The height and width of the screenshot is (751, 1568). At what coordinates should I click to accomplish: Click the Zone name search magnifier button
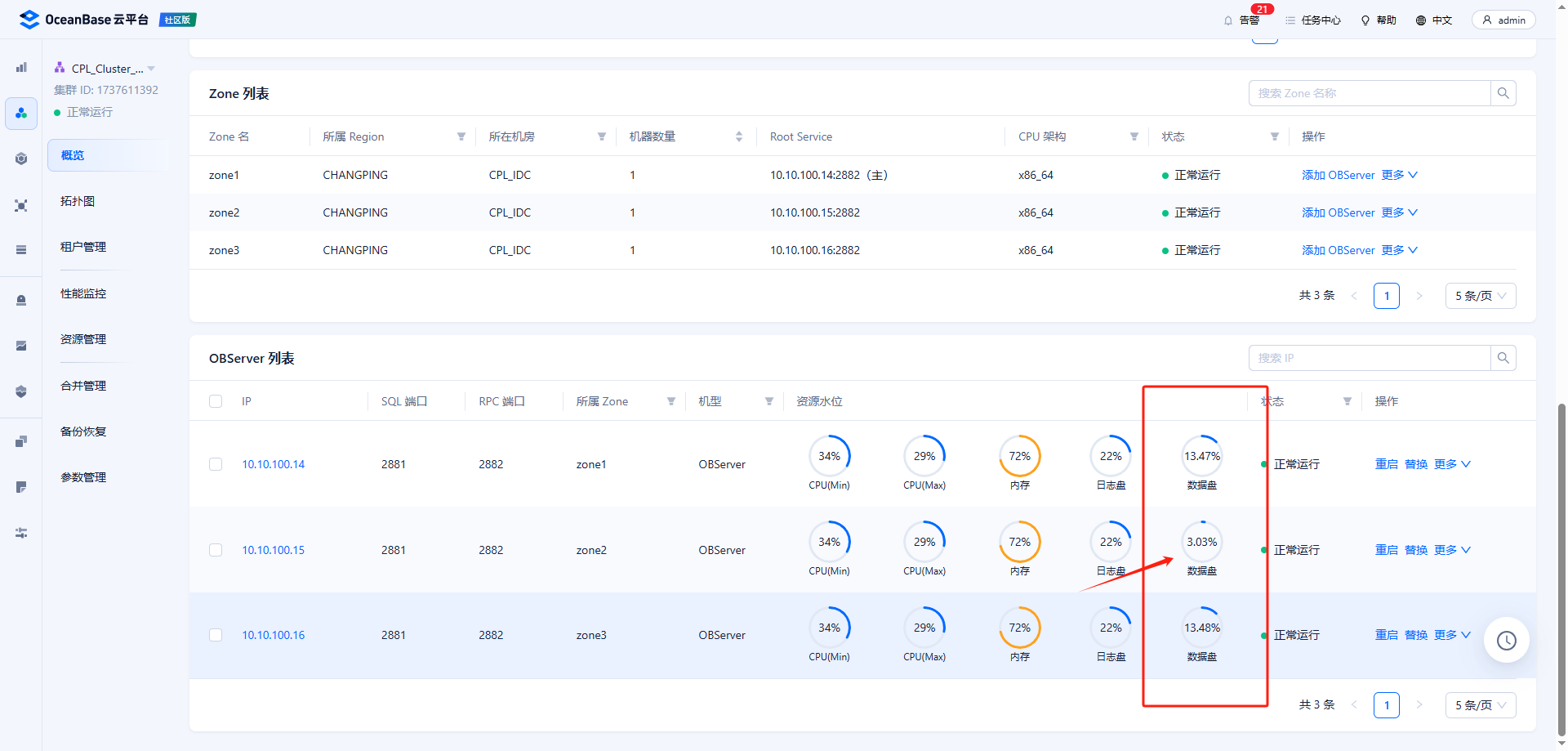(x=1503, y=93)
